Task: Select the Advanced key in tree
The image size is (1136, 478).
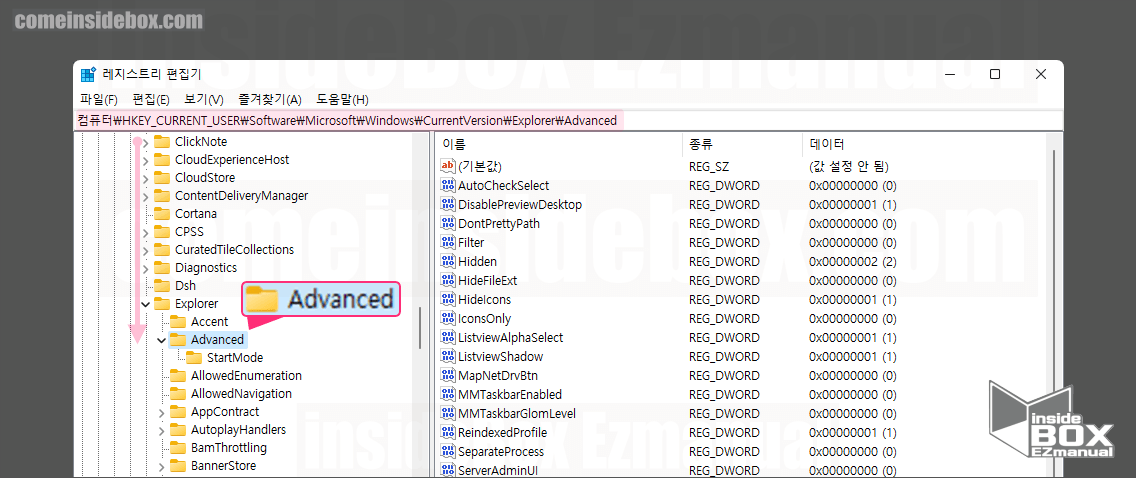Action: point(217,340)
